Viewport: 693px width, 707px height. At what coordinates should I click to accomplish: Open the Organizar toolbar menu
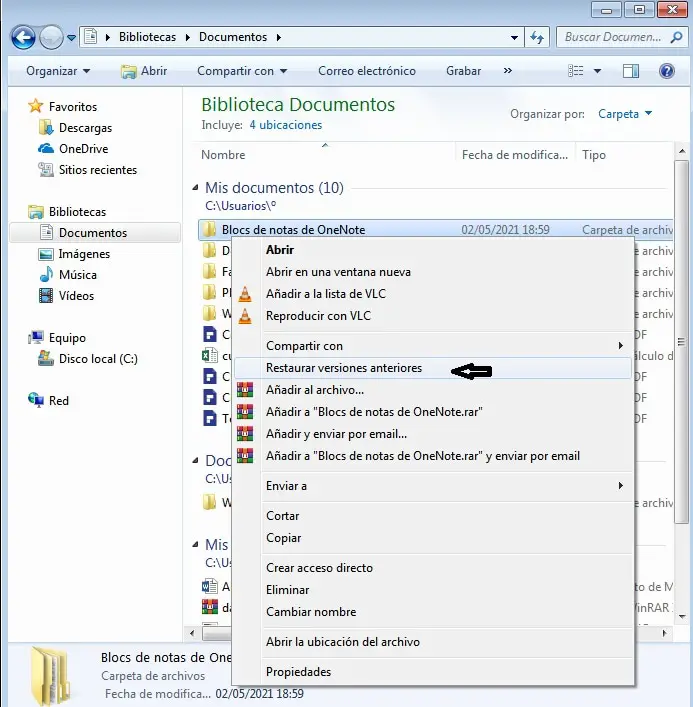(x=58, y=71)
